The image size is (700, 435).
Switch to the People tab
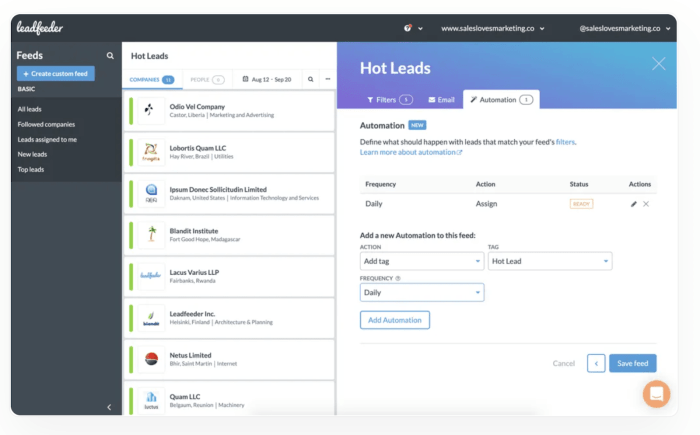(207, 79)
